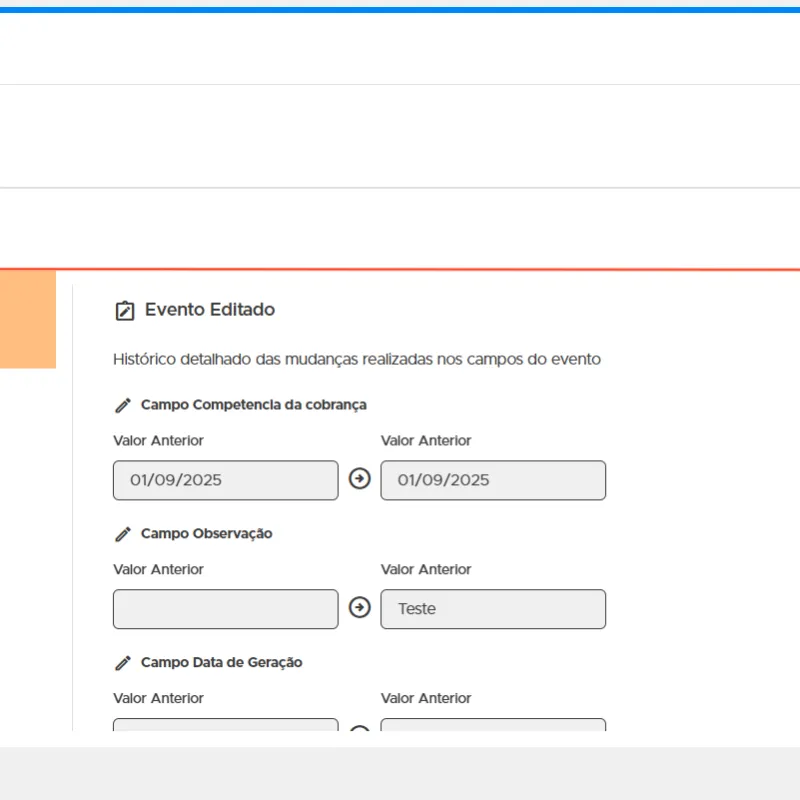Click the field containing Teste
The width and height of the screenshot is (800, 800).
493,609
